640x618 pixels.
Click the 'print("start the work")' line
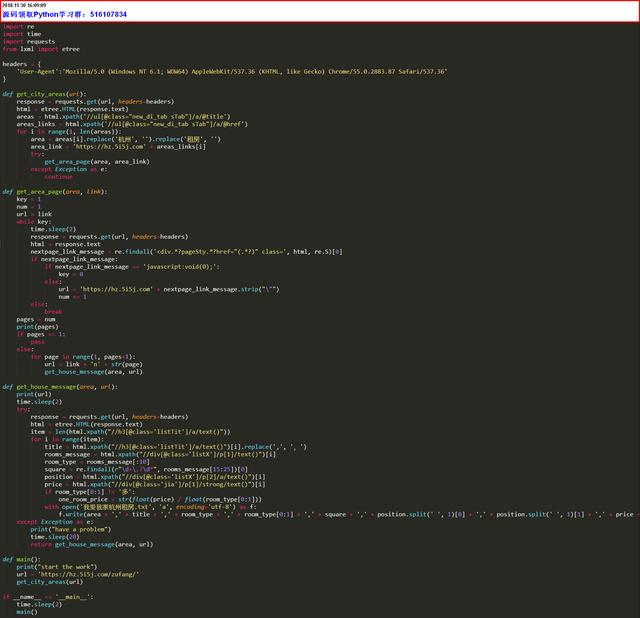(x=57, y=567)
